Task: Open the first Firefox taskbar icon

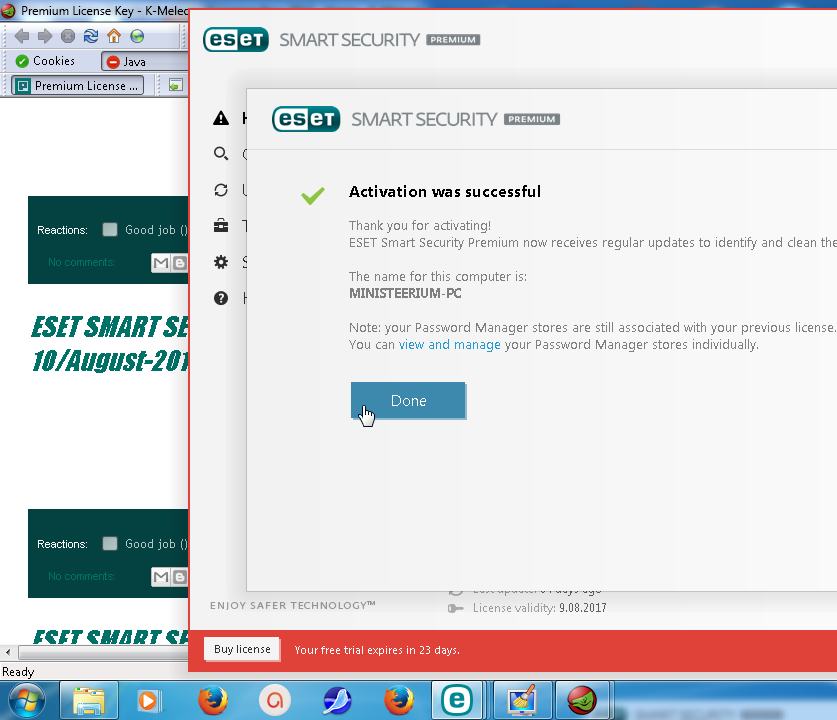Action: [213, 700]
